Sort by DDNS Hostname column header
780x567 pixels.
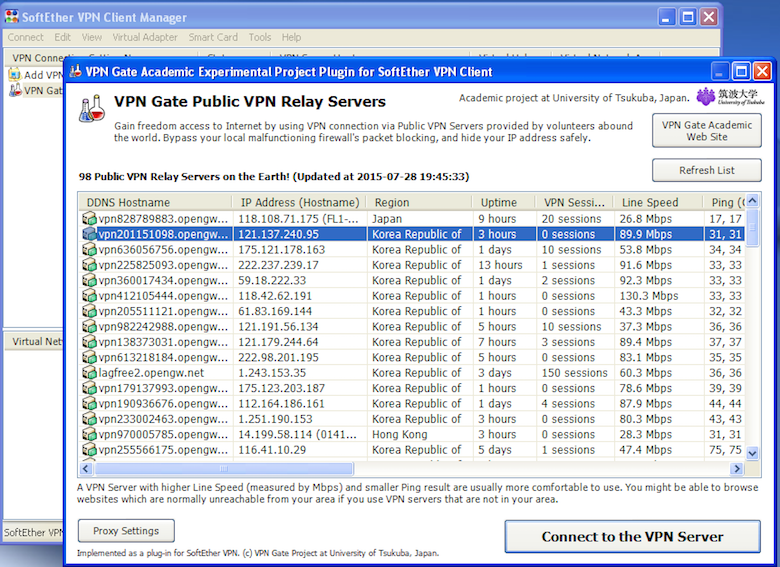pyautogui.click(x=156, y=202)
